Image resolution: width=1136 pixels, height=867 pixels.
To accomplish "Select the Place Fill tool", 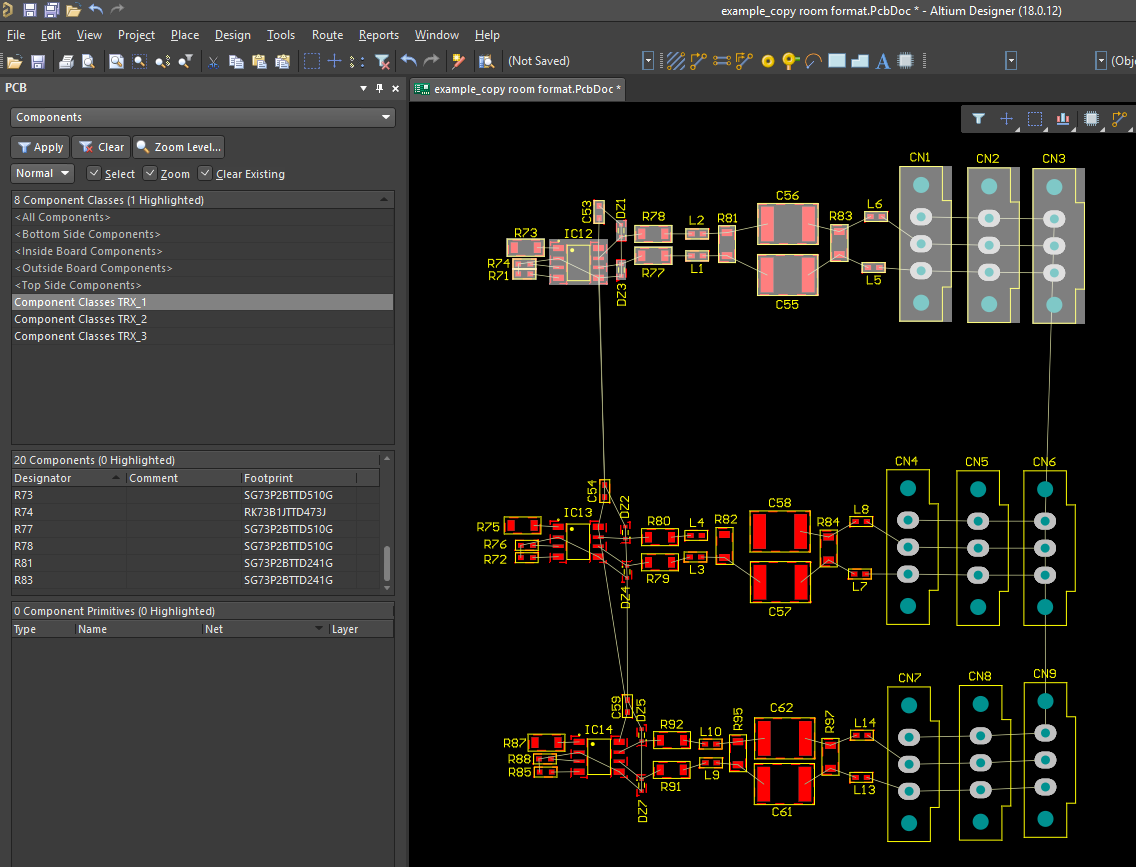I will click(837, 60).
